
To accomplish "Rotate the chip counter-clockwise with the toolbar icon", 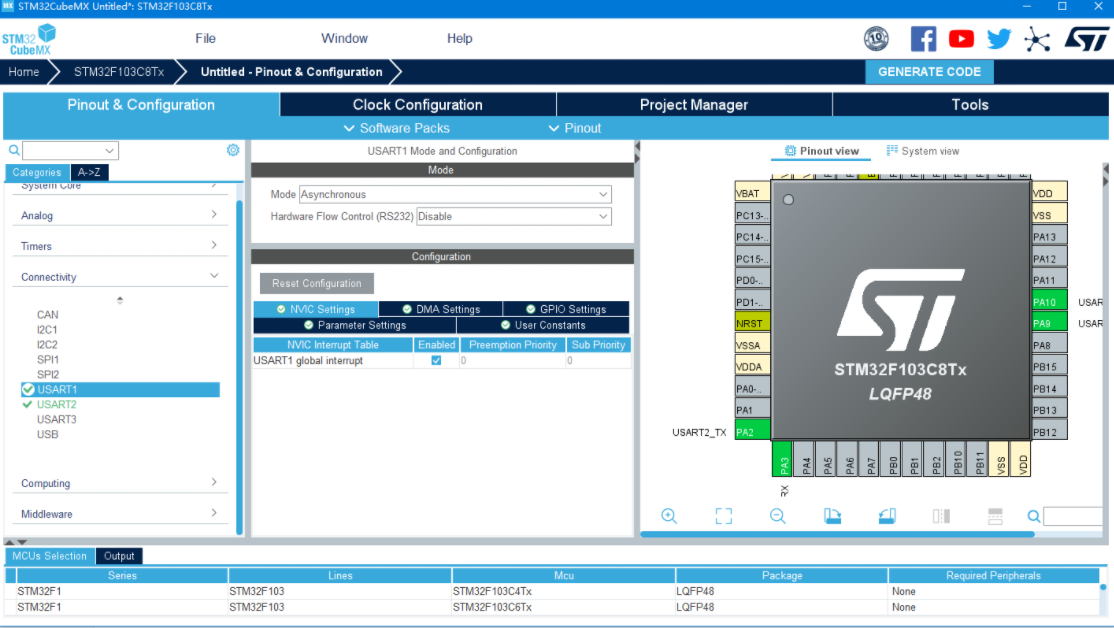I will pos(887,516).
